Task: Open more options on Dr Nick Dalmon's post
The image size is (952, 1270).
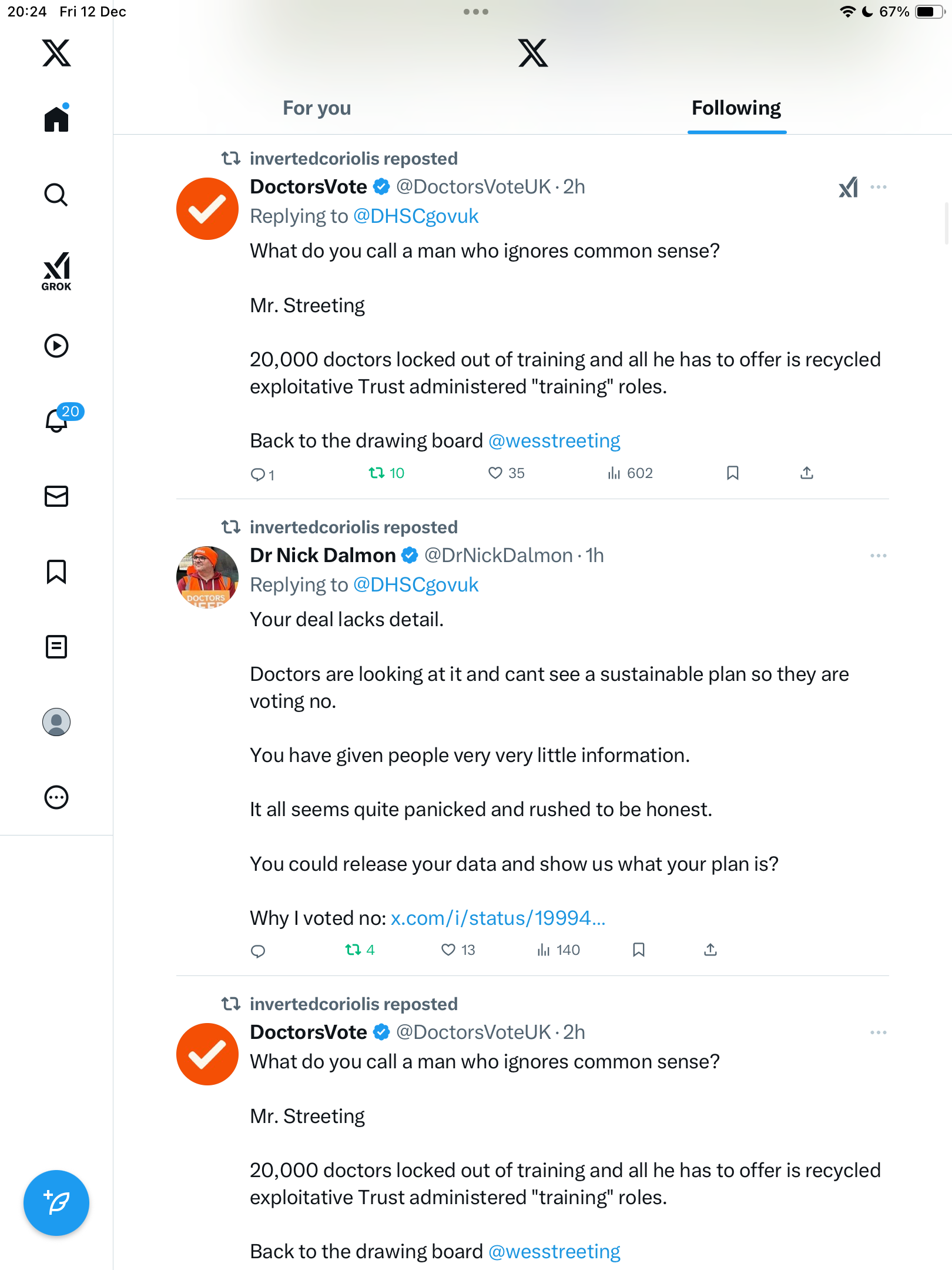Action: (879, 556)
